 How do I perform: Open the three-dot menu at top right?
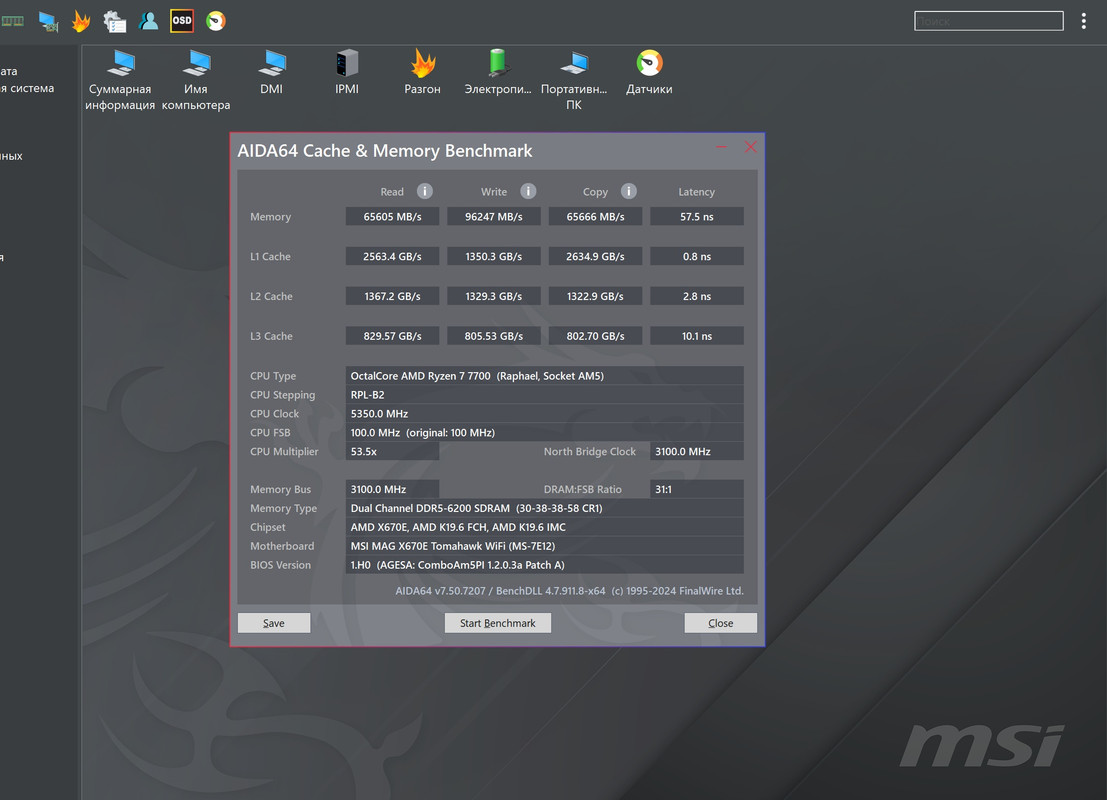click(x=1084, y=21)
